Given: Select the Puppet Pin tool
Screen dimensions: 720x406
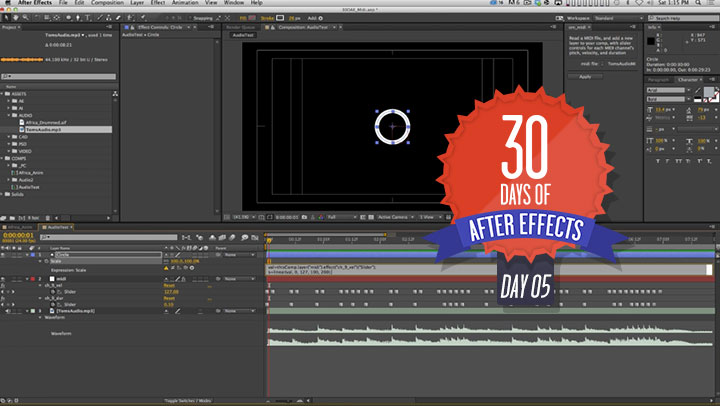Looking at the screenshot, I should 143,18.
